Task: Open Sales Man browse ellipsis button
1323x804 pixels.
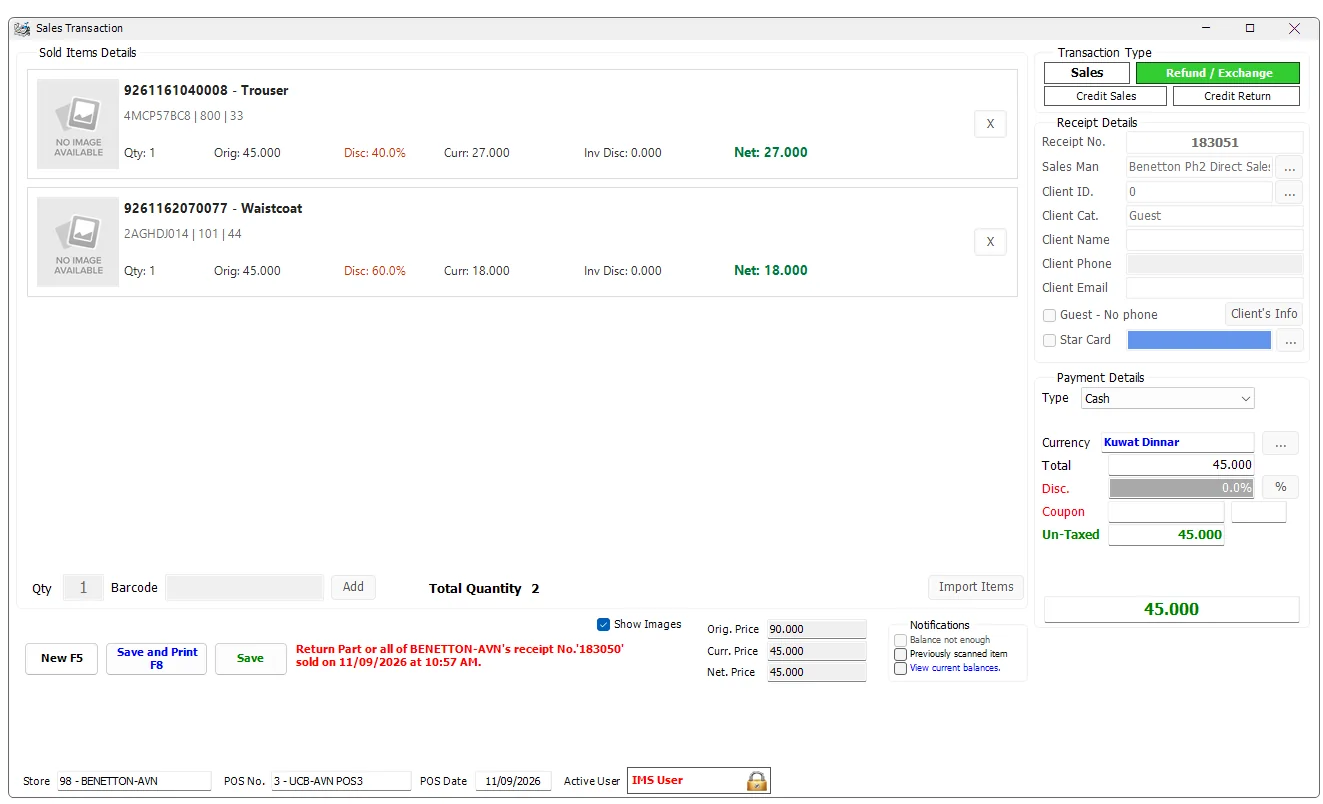Action: tap(1289, 167)
